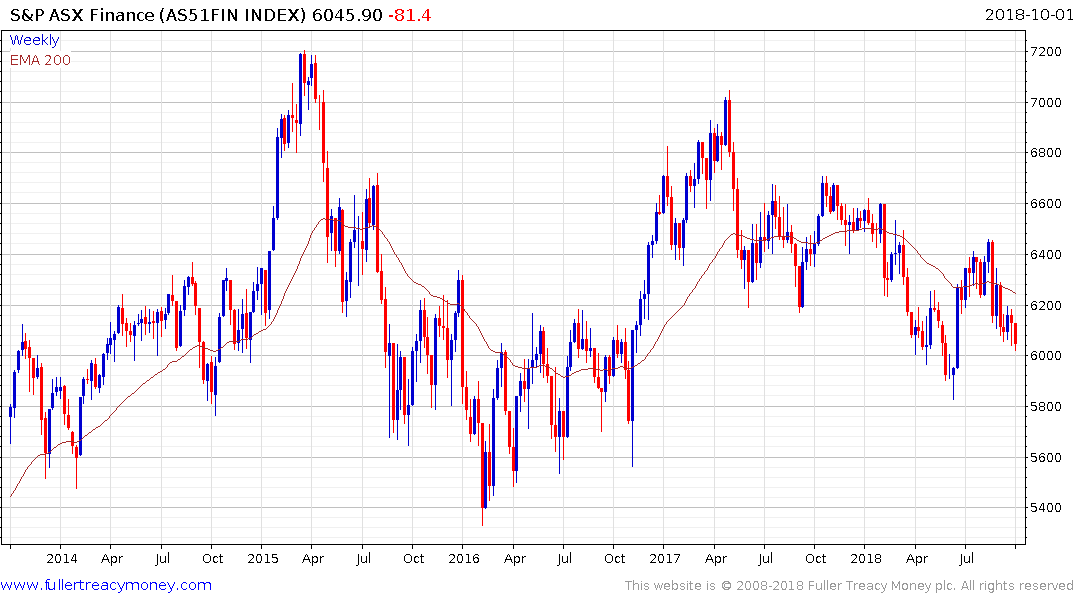Image resolution: width=1075 pixels, height=600 pixels.
Task: Open the www.fullertreacymoney.com link
Action: click(x=106, y=585)
